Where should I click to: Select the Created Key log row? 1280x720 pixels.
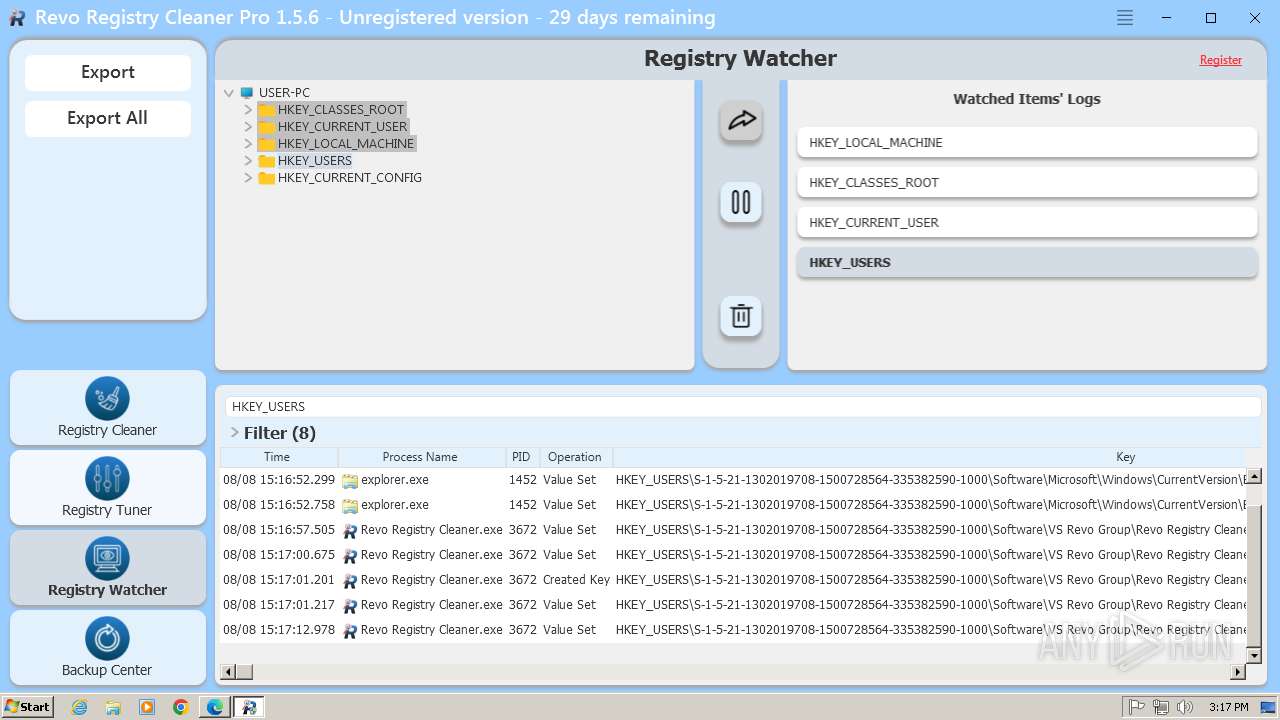[734, 580]
